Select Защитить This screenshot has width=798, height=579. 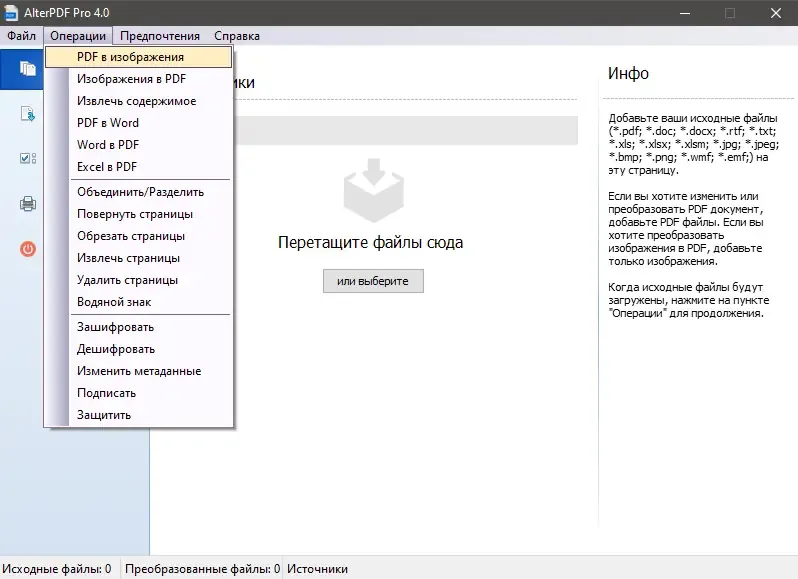click(x=138, y=414)
